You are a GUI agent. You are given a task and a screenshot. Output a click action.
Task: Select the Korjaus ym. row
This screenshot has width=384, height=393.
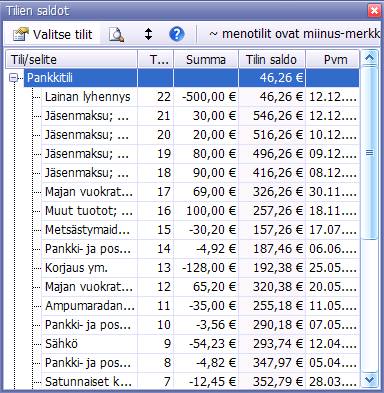(x=200, y=268)
